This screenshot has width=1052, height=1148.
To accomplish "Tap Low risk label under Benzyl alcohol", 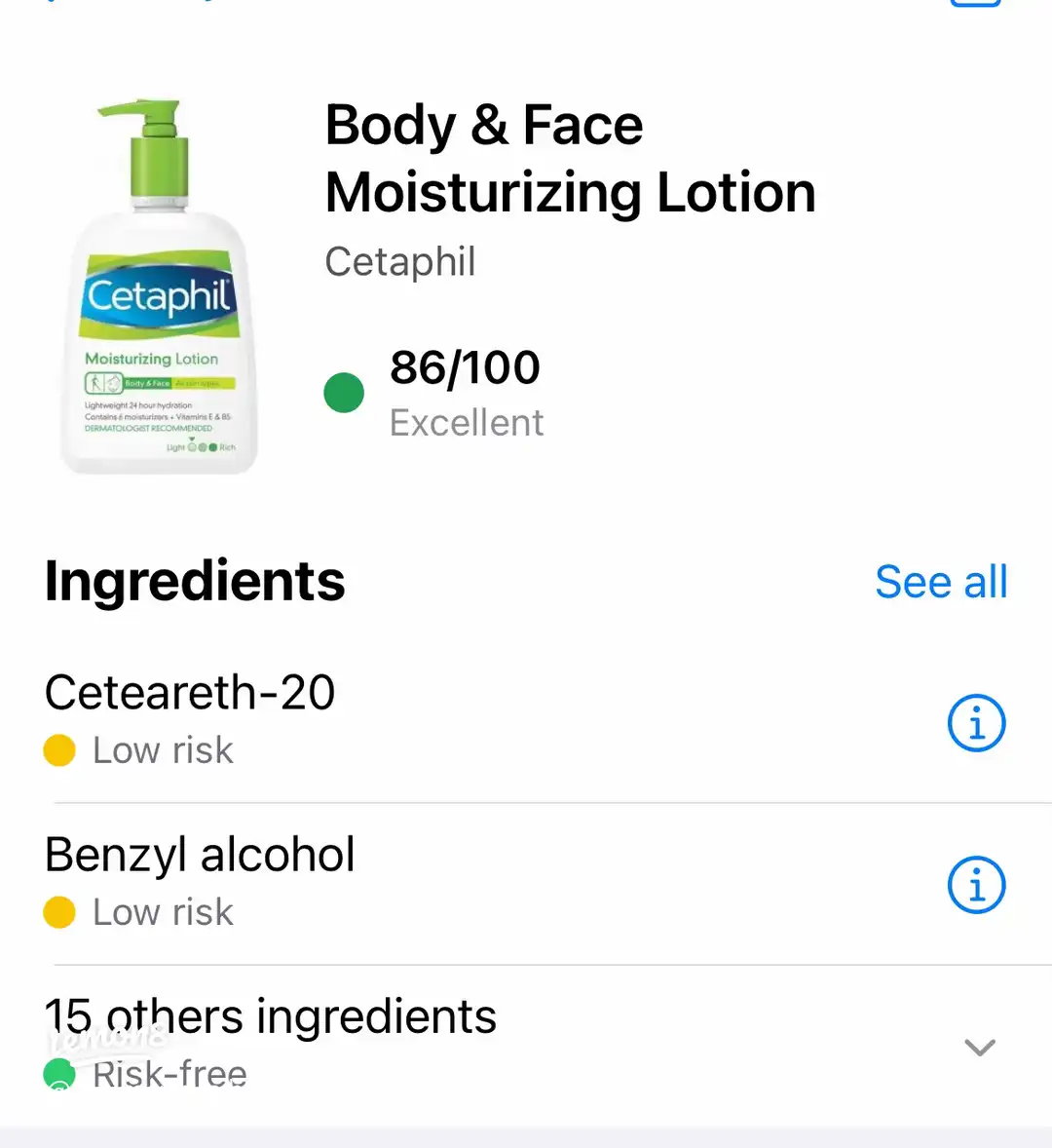I will coord(163,912).
